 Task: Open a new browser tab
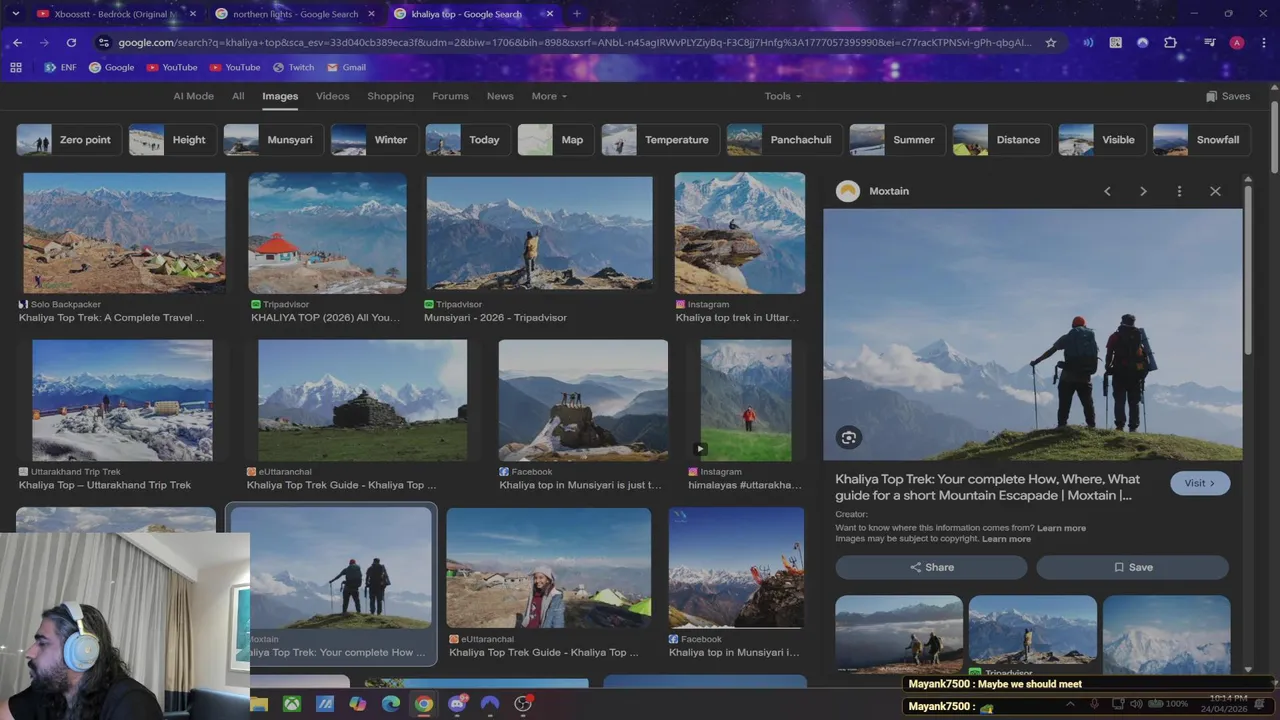pos(576,14)
